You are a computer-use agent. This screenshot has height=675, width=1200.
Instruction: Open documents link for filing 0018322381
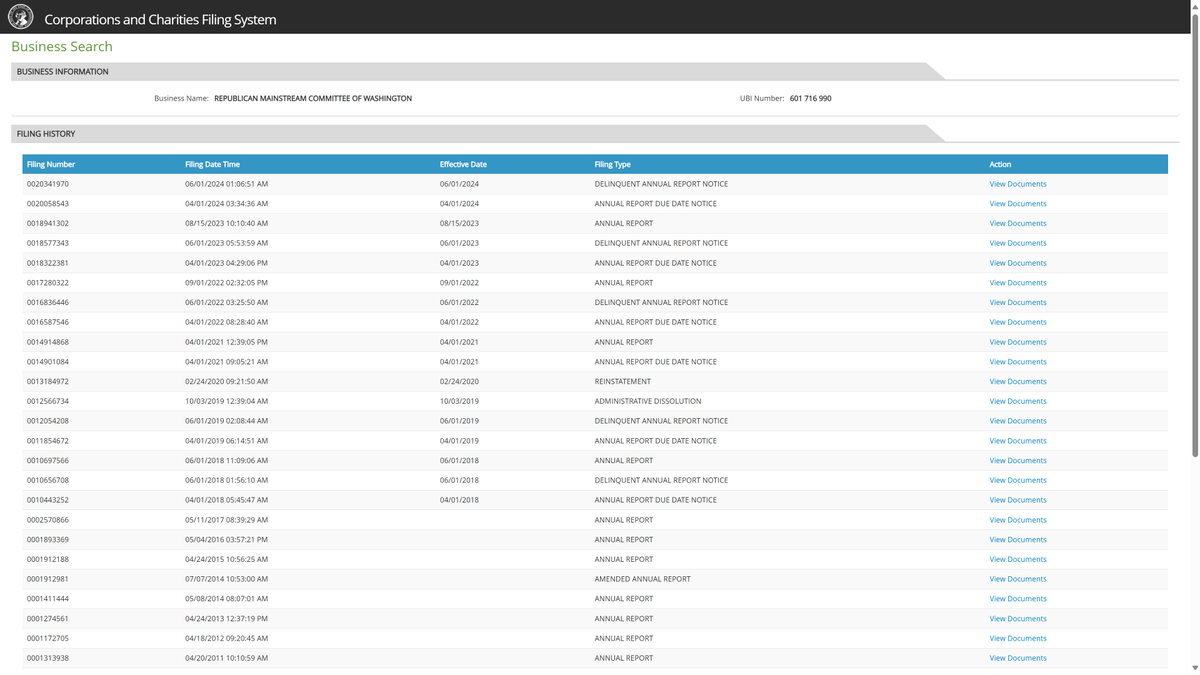[x=1018, y=263]
